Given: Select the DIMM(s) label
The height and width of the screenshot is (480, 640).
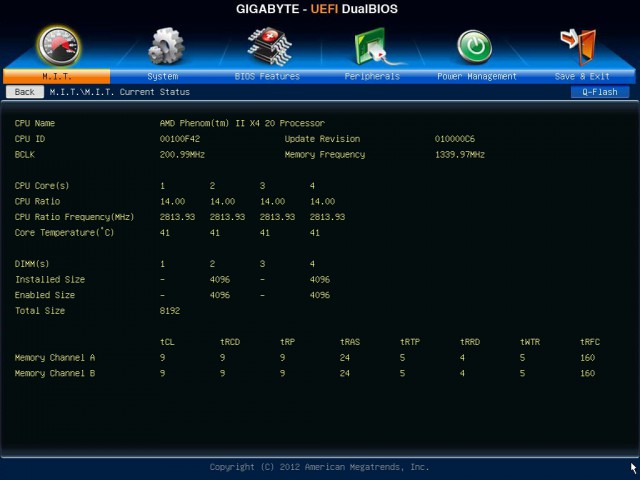Looking at the screenshot, I should (32, 264).
